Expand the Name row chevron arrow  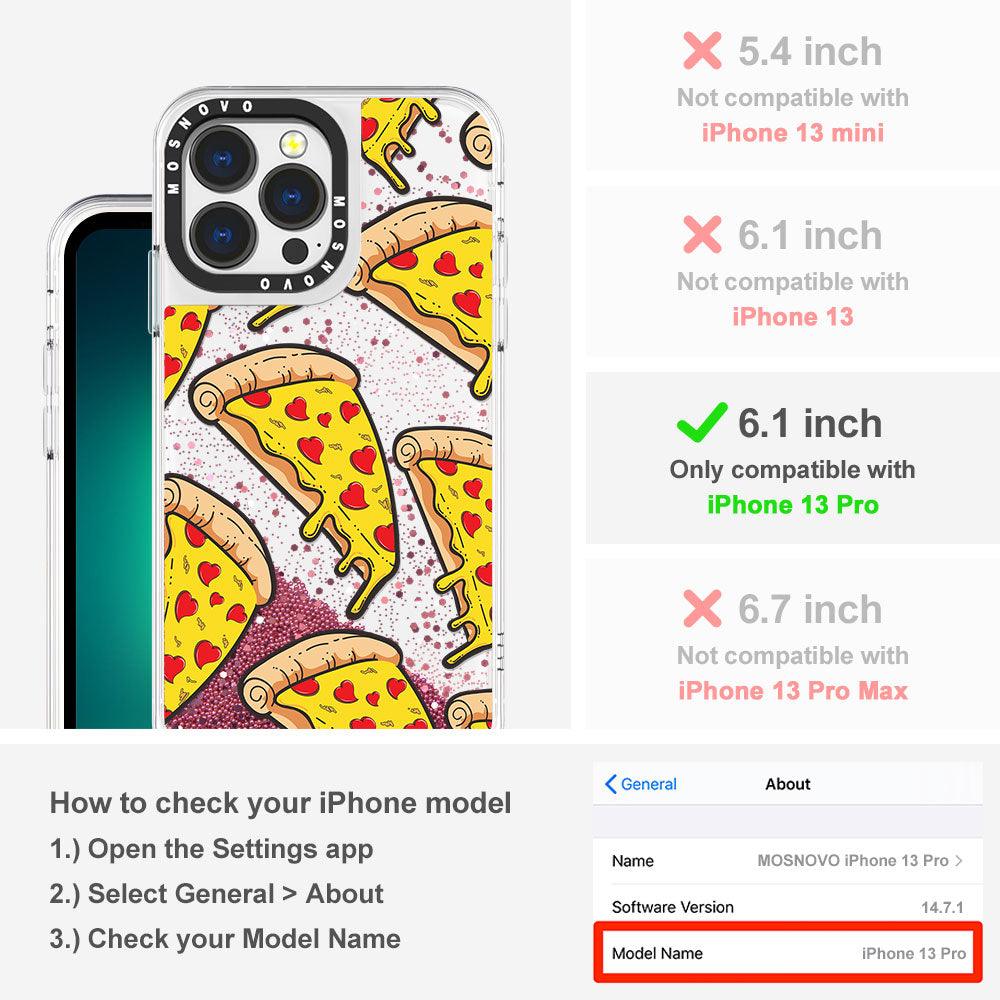[959, 860]
